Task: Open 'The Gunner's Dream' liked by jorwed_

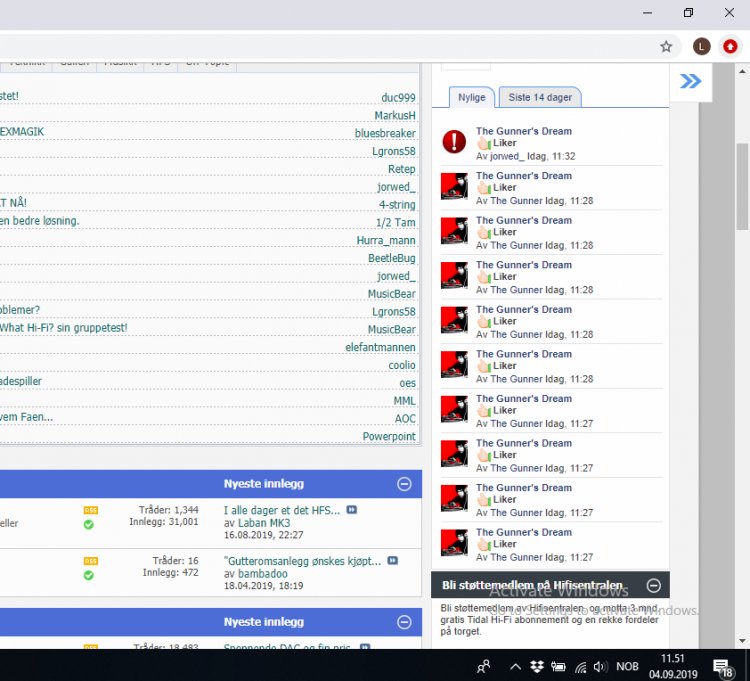Action: tap(524, 131)
